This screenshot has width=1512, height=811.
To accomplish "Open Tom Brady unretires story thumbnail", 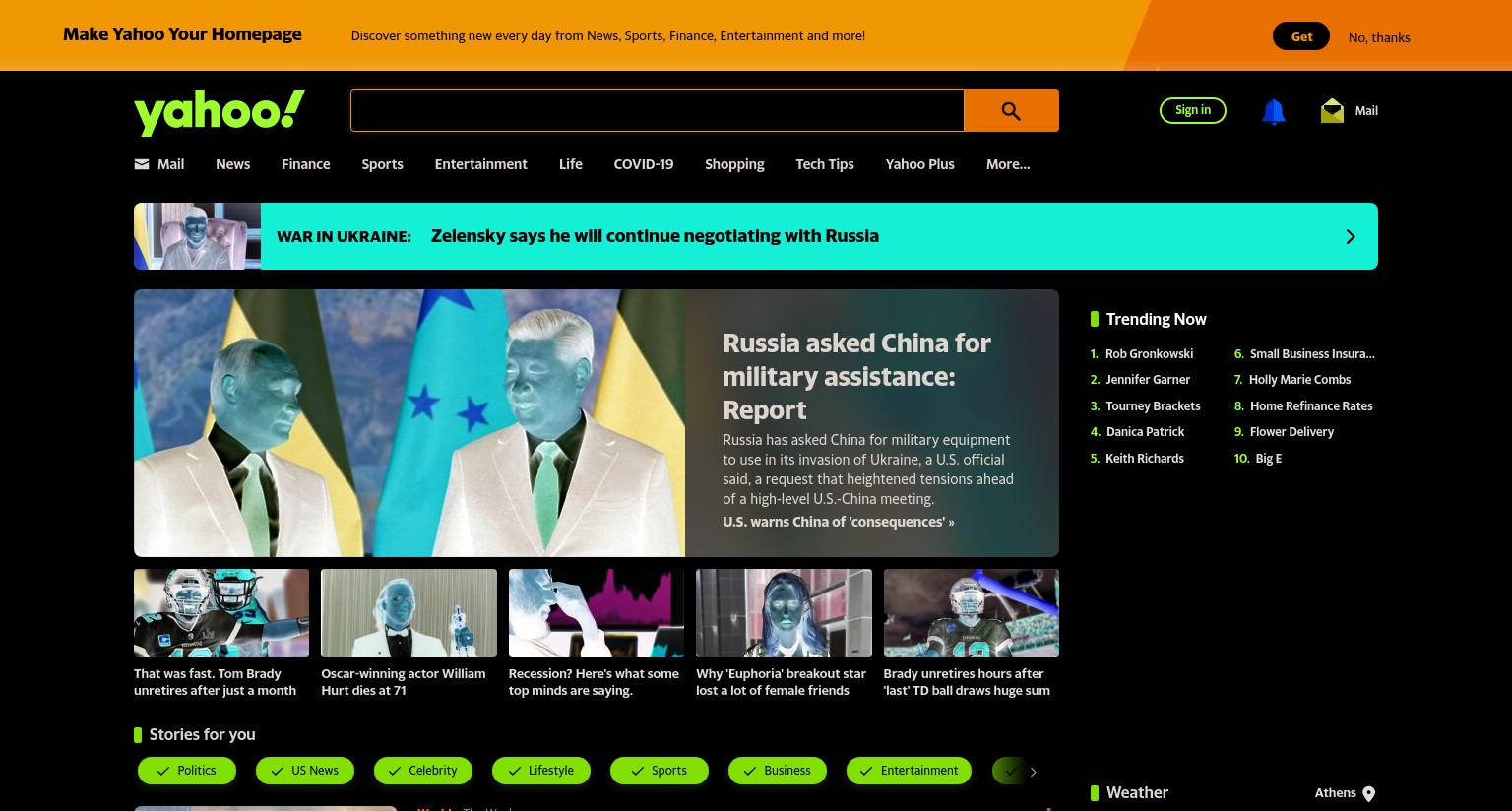I will tap(221, 613).
